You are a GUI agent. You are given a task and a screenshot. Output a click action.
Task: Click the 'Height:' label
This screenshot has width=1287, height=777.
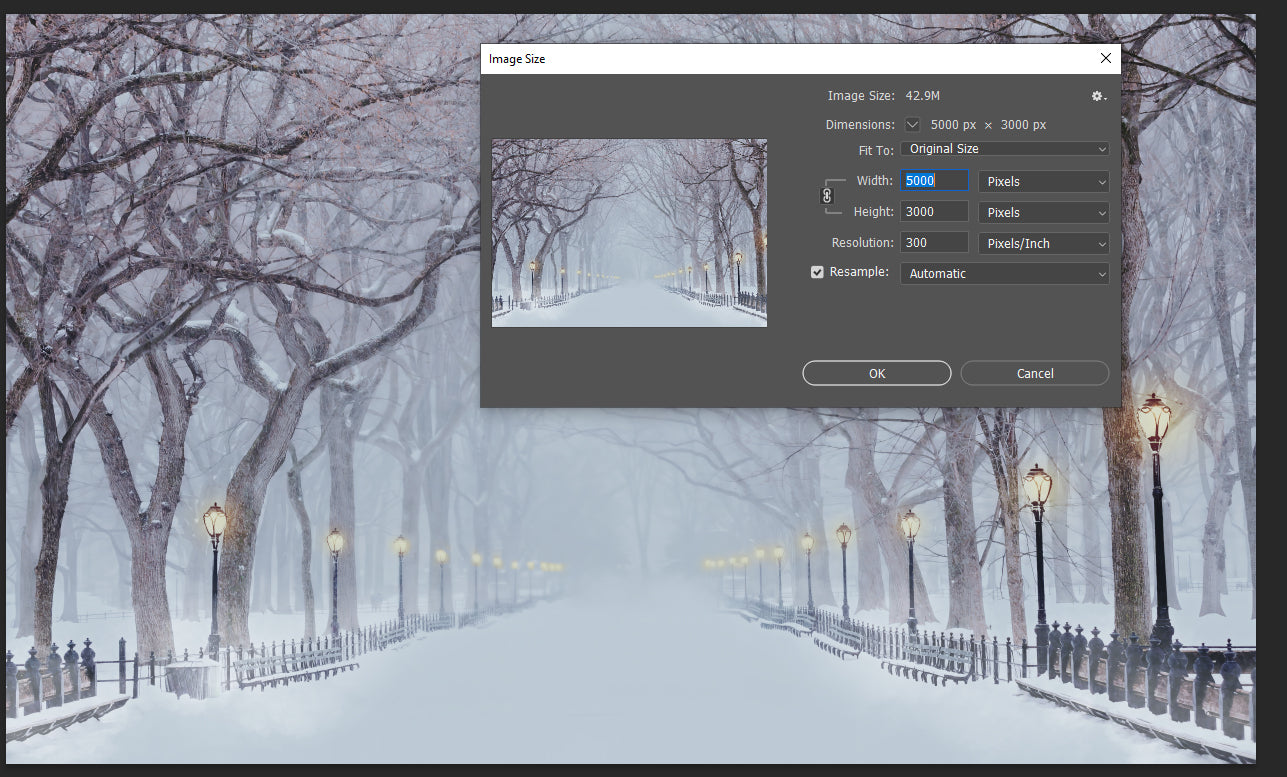(873, 212)
